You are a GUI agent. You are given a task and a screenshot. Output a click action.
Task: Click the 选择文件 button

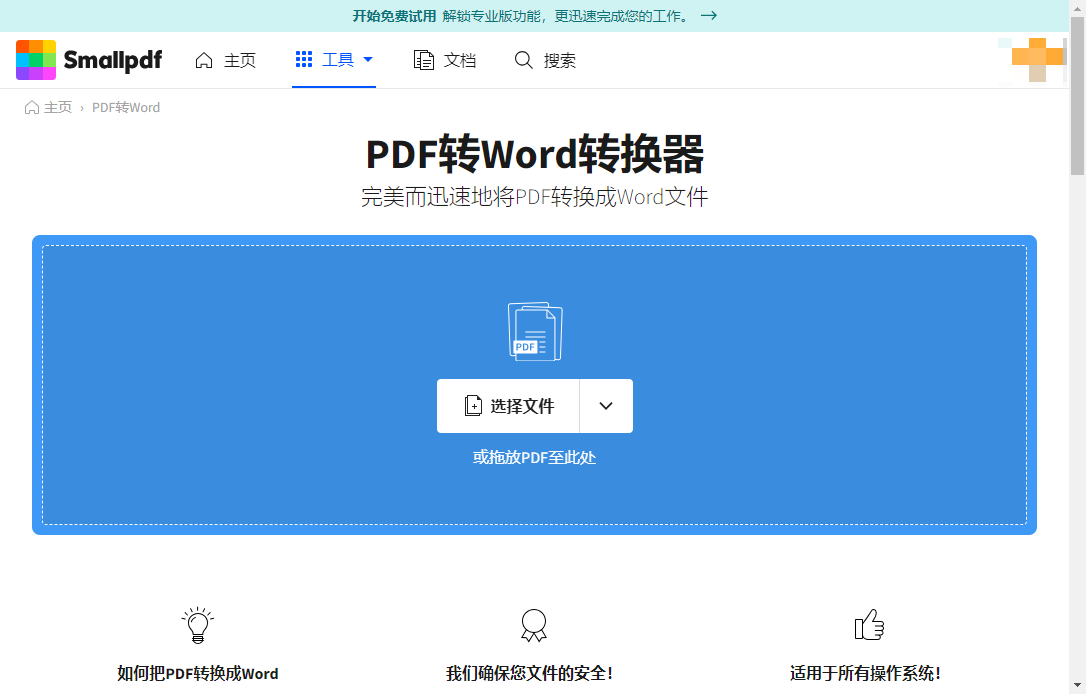[508, 405]
